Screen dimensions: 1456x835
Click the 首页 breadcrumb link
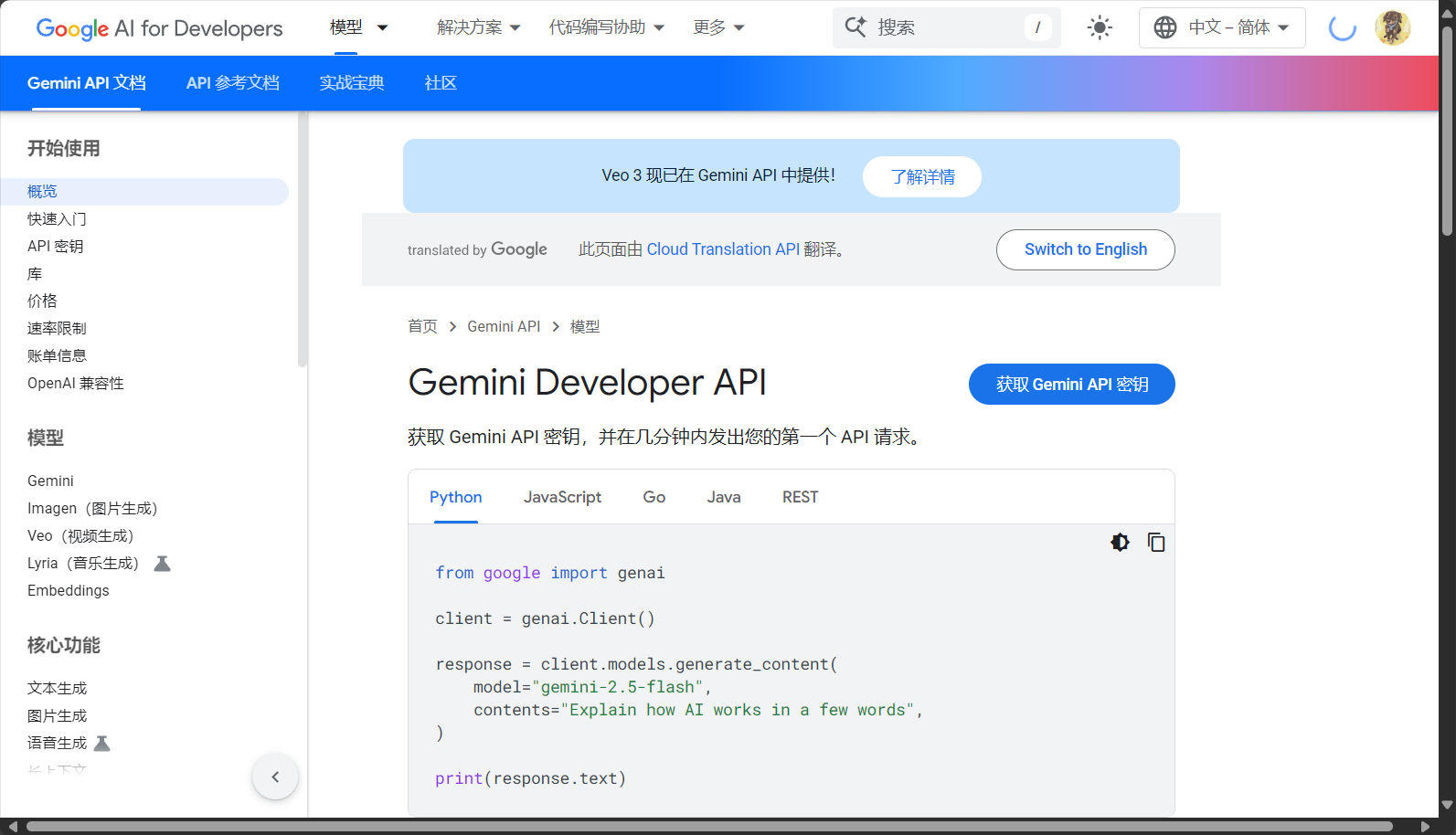coord(422,326)
